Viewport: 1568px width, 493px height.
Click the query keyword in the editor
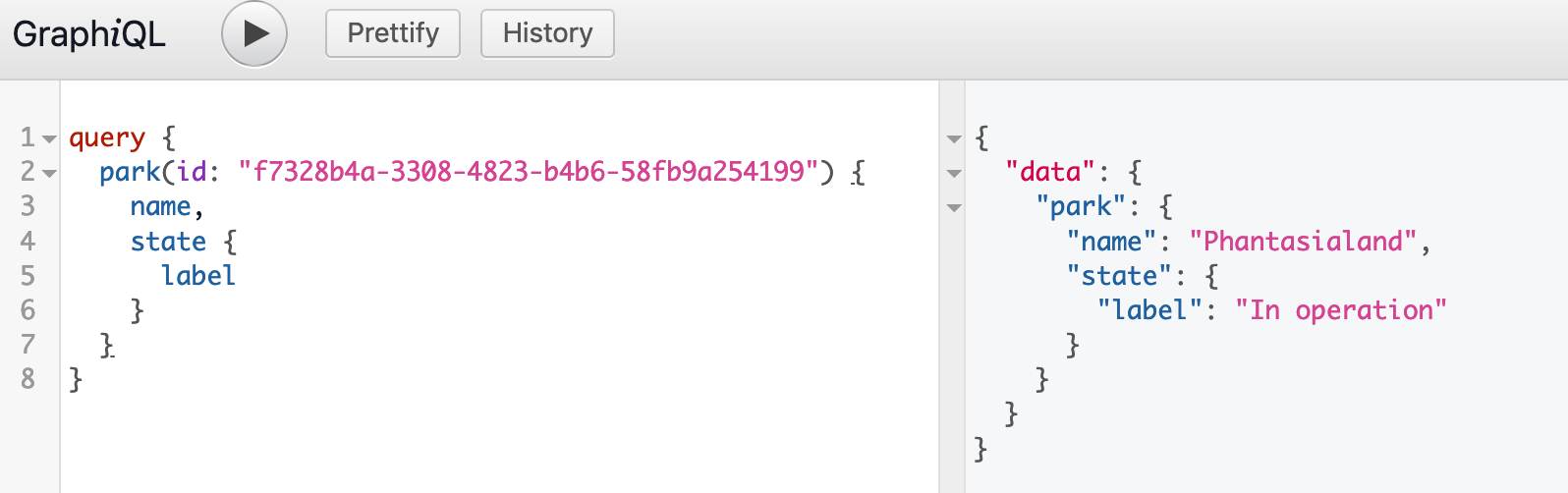coord(107,137)
